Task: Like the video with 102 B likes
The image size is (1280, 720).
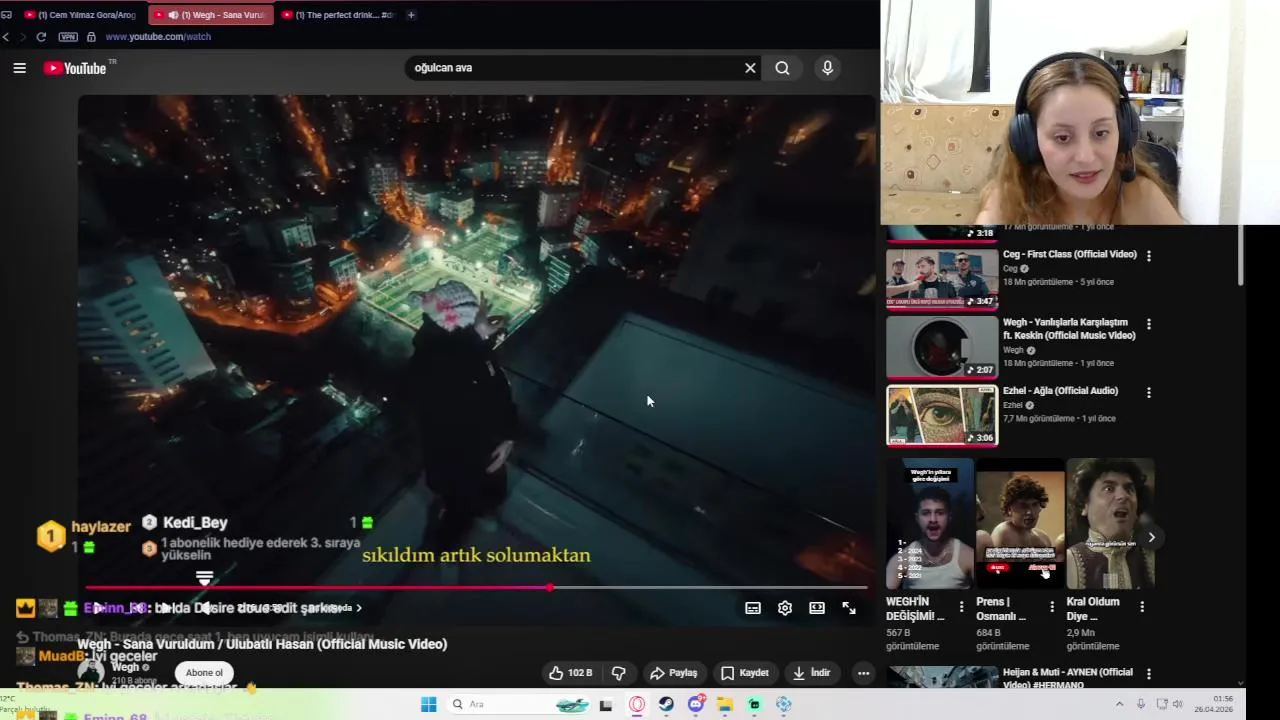Action: (x=570, y=673)
